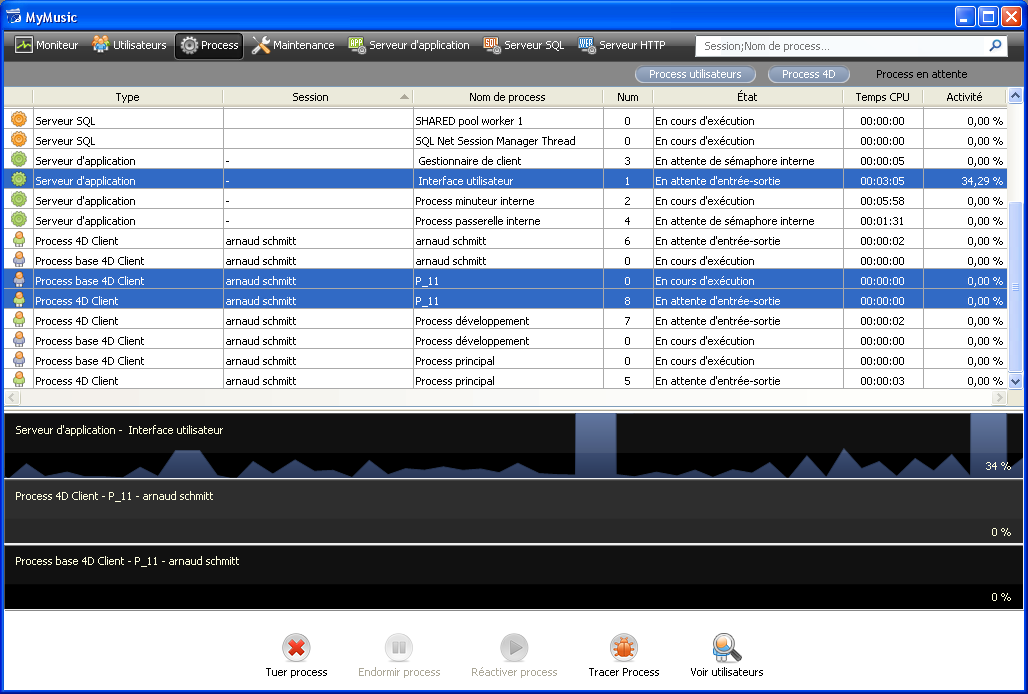
Task: Click user icon of process number 6
Action: (x=19, y=239)
